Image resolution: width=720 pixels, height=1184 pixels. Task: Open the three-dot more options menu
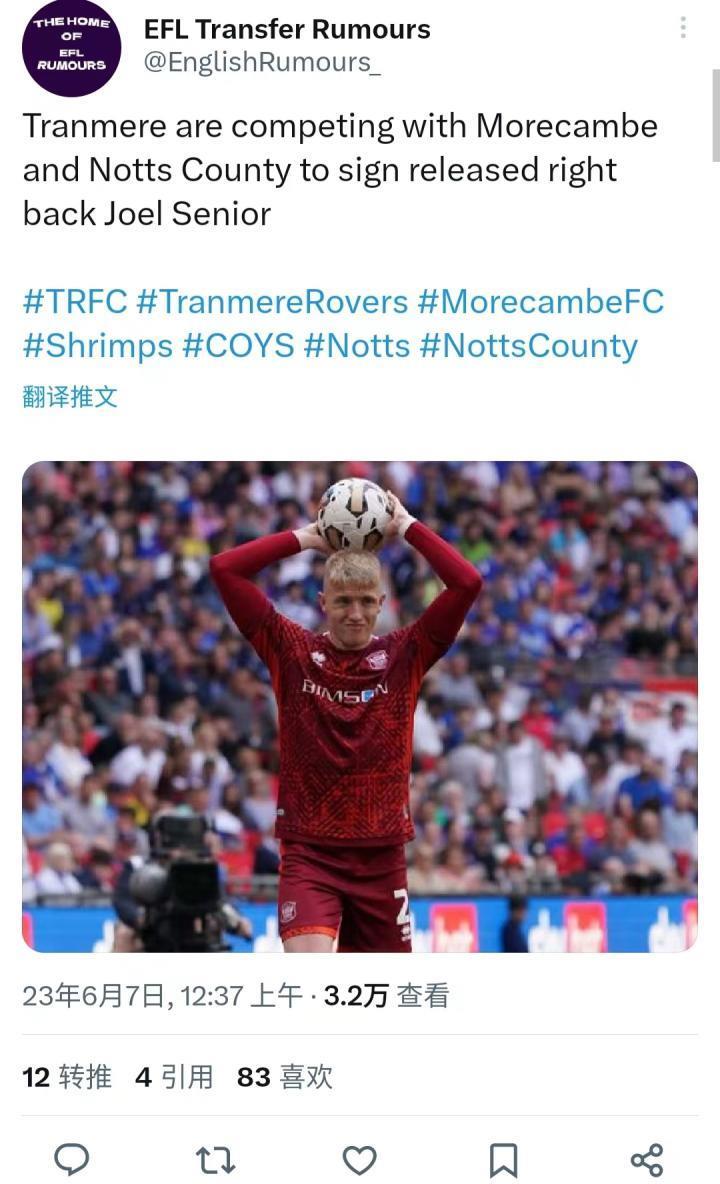coord(683,28)
